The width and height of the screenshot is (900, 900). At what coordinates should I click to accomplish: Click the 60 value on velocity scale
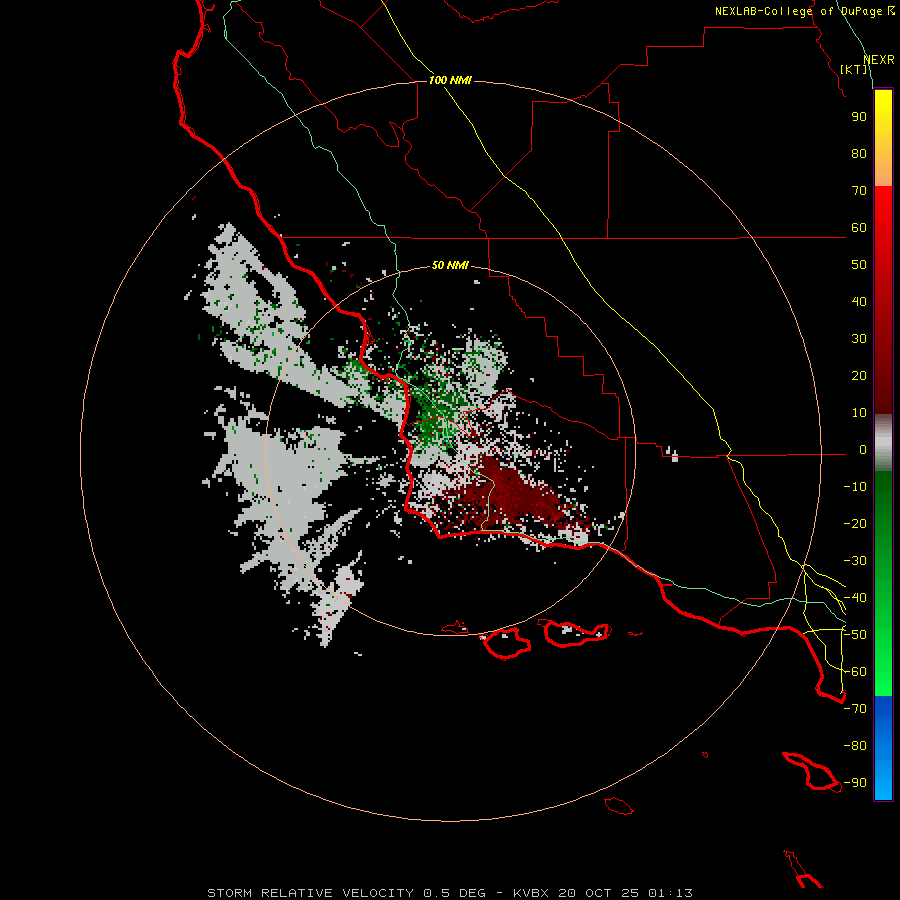tap(859, 227)
